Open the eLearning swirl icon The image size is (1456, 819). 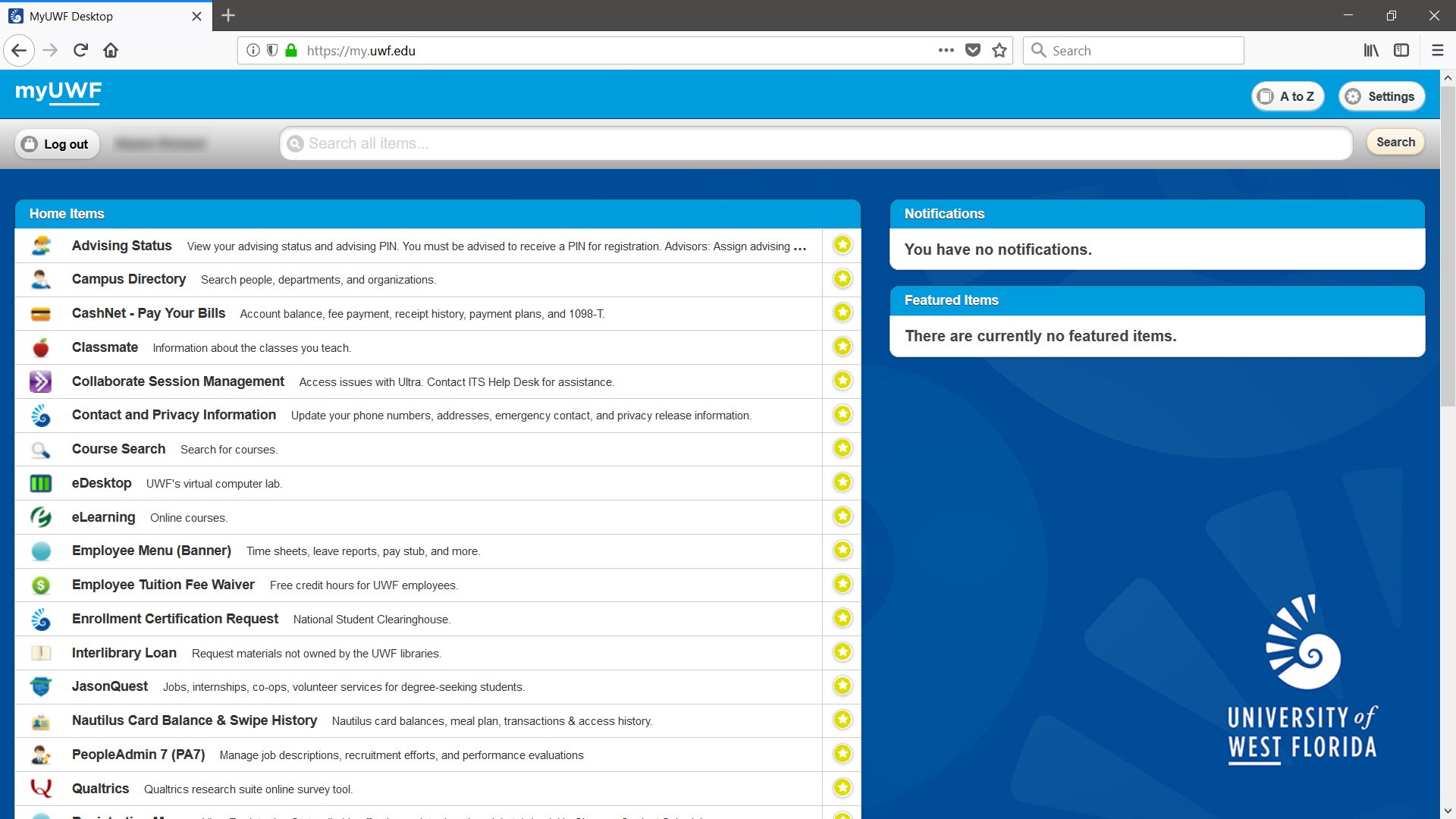[41, 517]
